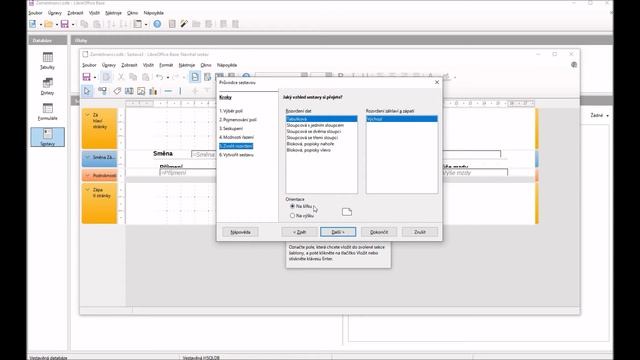The height and width of the screenshot is (360, 640).
Task: Close the Průvodce sestavou dialog
Action: [x=437, y=82]
